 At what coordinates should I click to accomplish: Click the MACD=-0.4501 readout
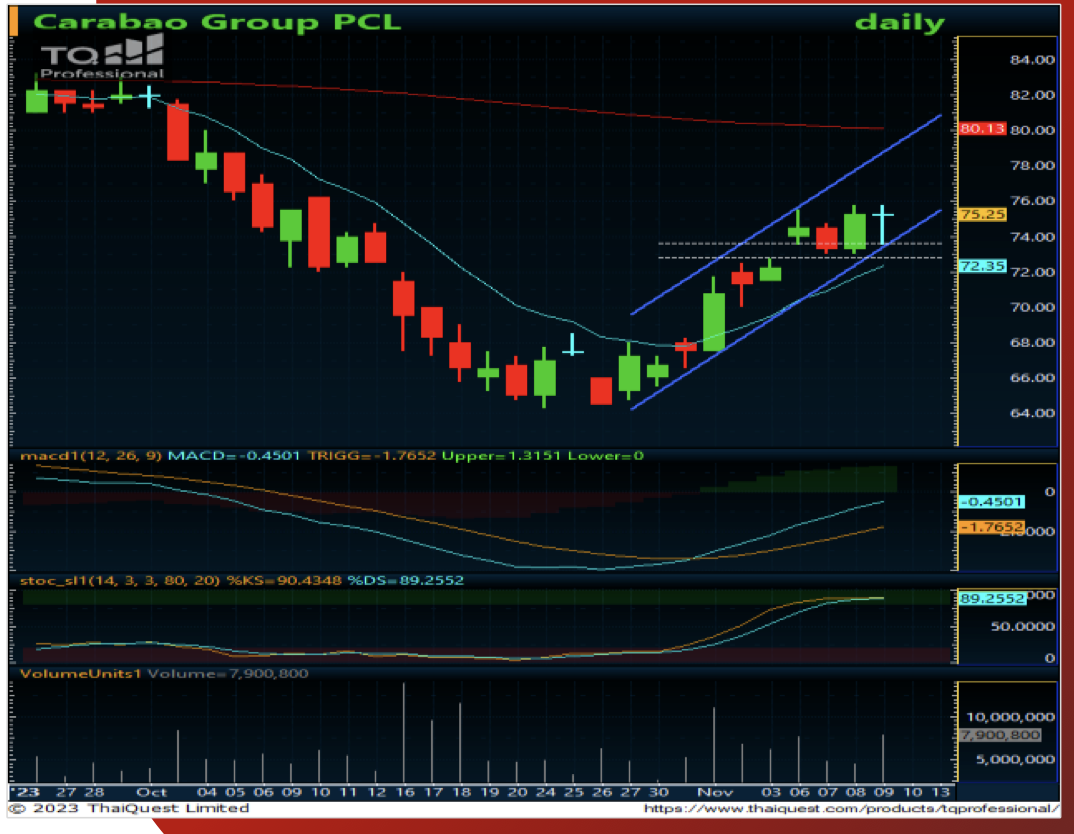(234, 455)
